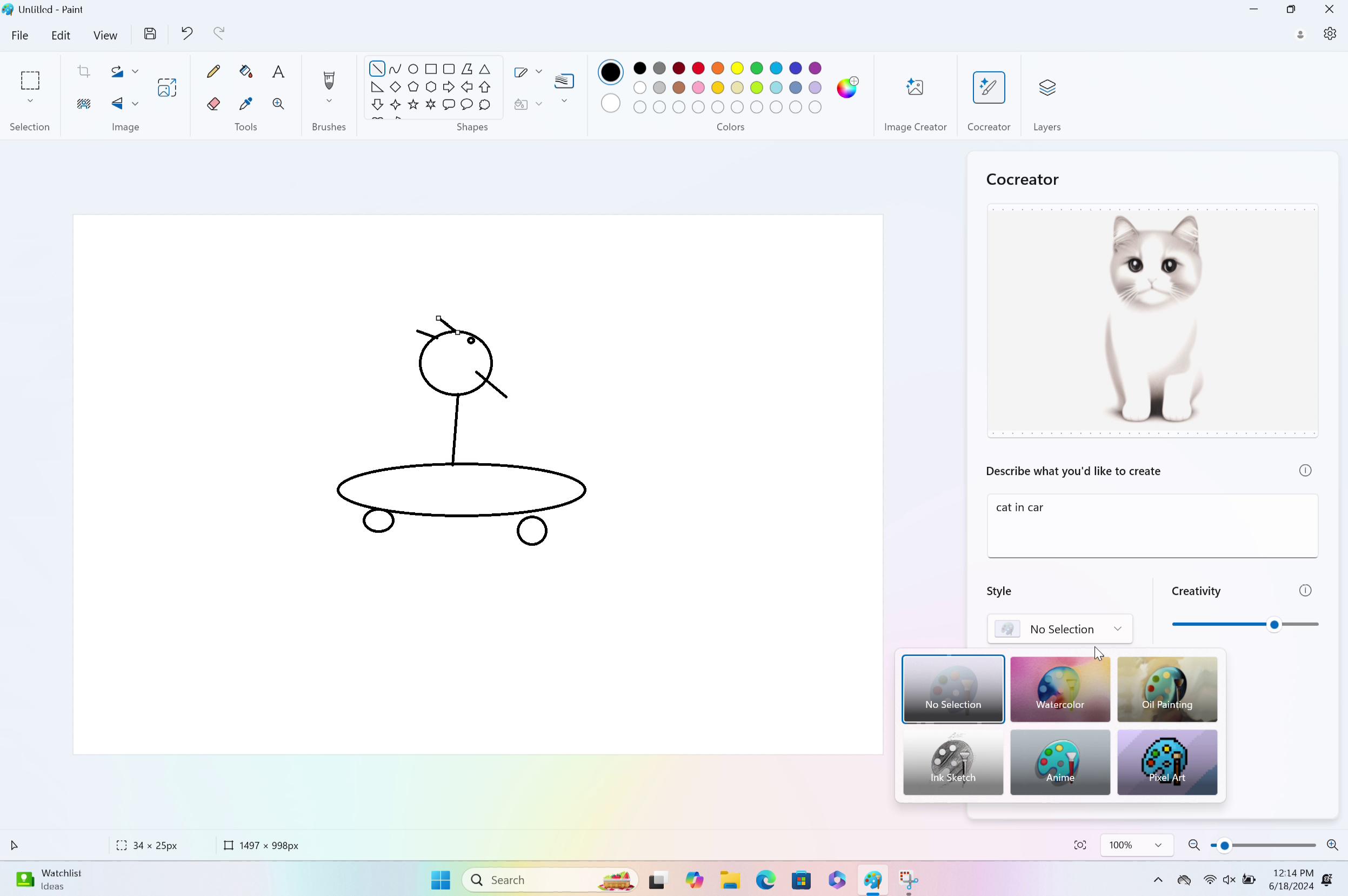Viewport: 1348px width, 896px height.
Task: Click the Save icon
Action: tap(150, 34)
